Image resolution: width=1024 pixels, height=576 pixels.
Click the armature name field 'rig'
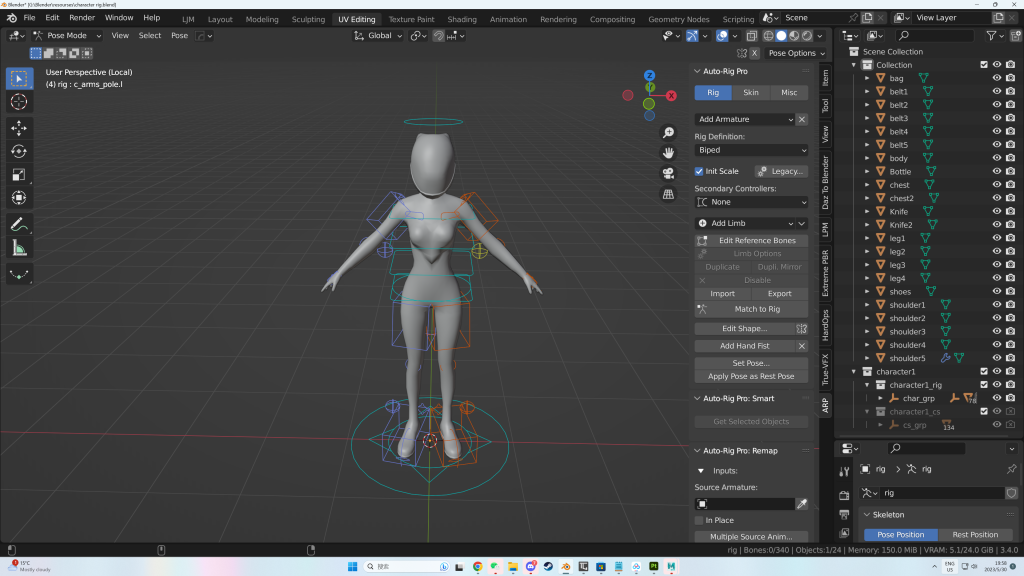tap(940, 493)
